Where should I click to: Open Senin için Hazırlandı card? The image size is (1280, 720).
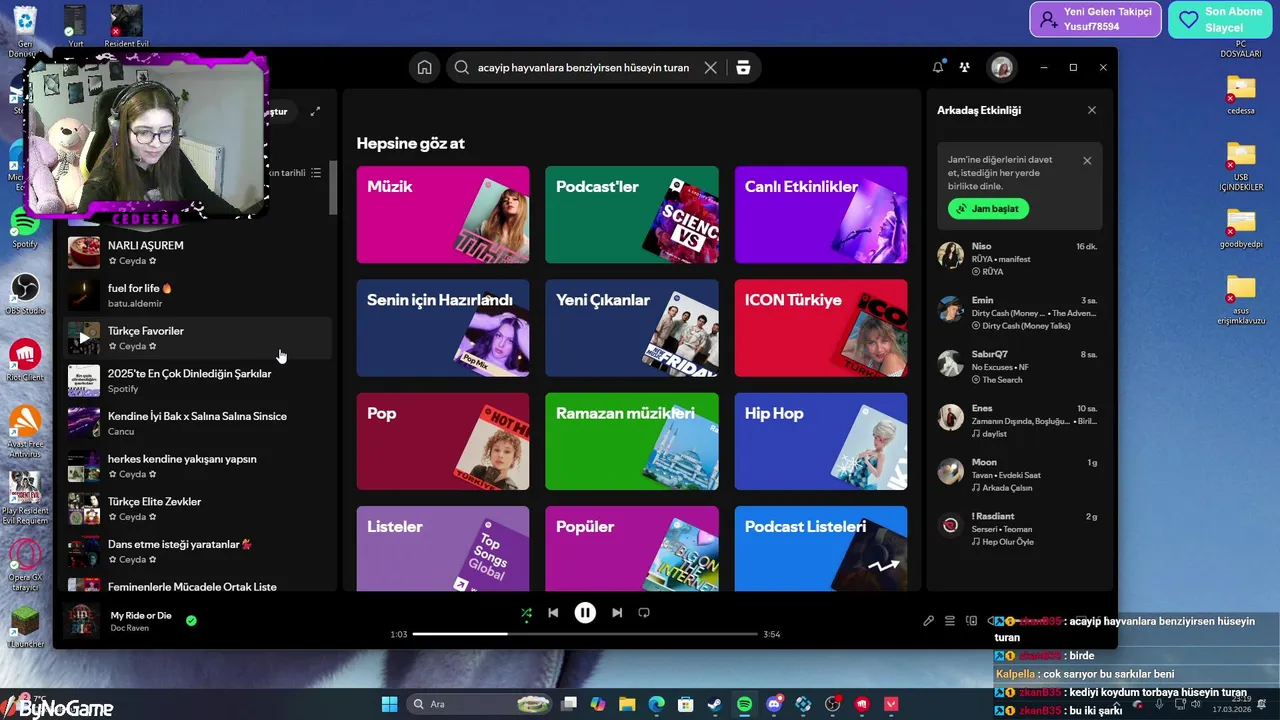click(x=443, y=328)
